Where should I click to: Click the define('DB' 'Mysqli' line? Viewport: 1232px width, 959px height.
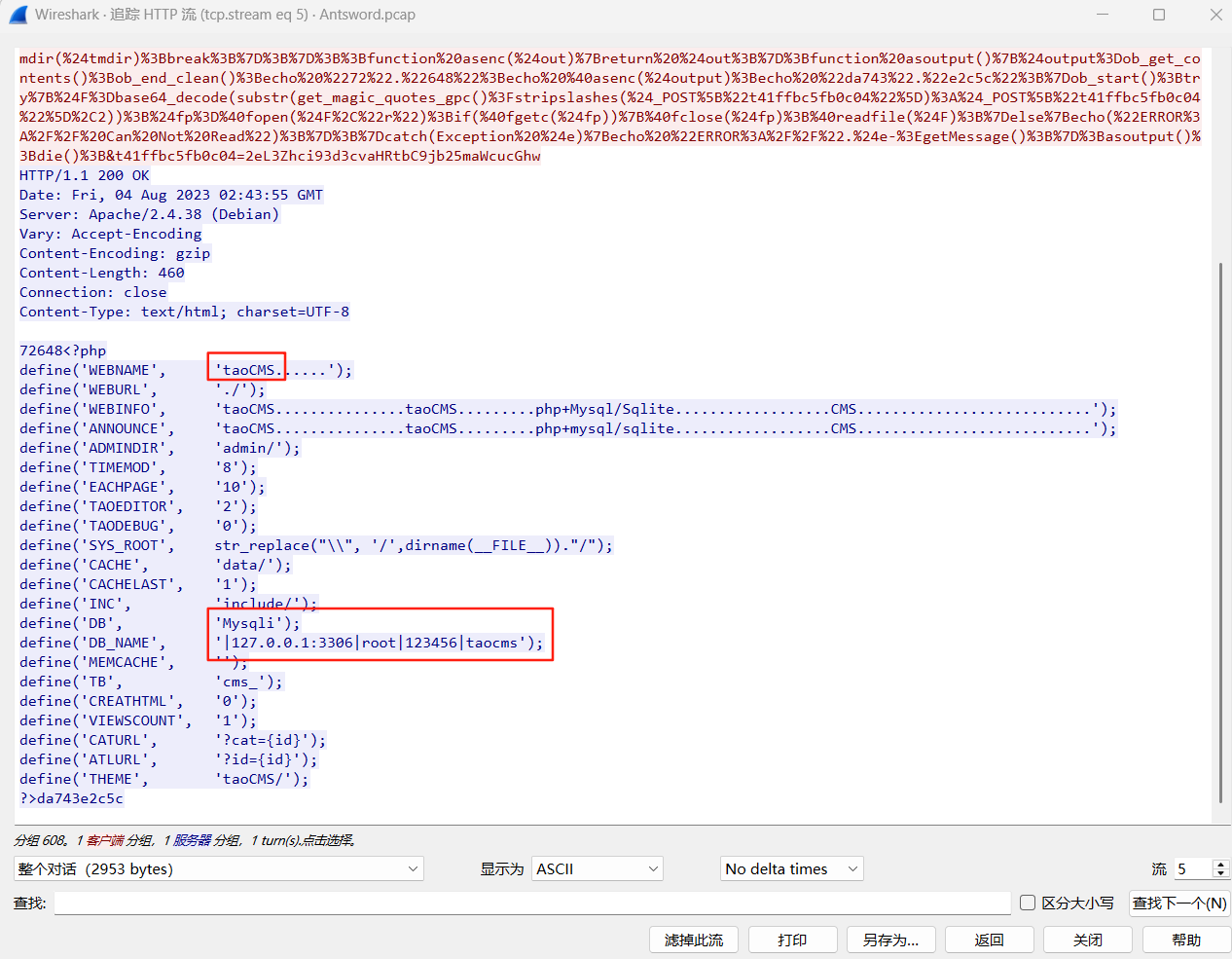pyautogui.click(x=160, y=623)
